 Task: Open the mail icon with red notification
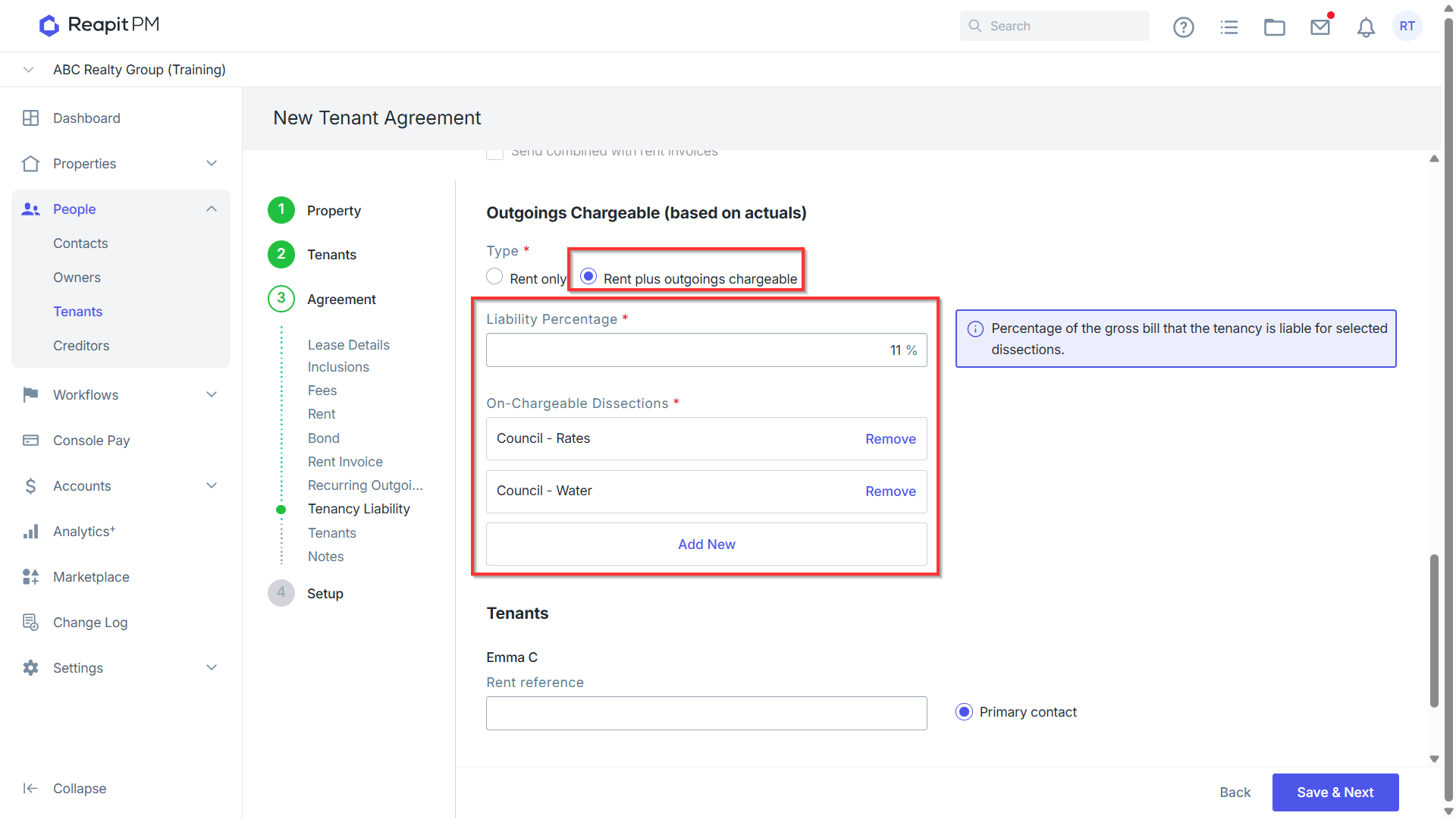(1320, 27)
